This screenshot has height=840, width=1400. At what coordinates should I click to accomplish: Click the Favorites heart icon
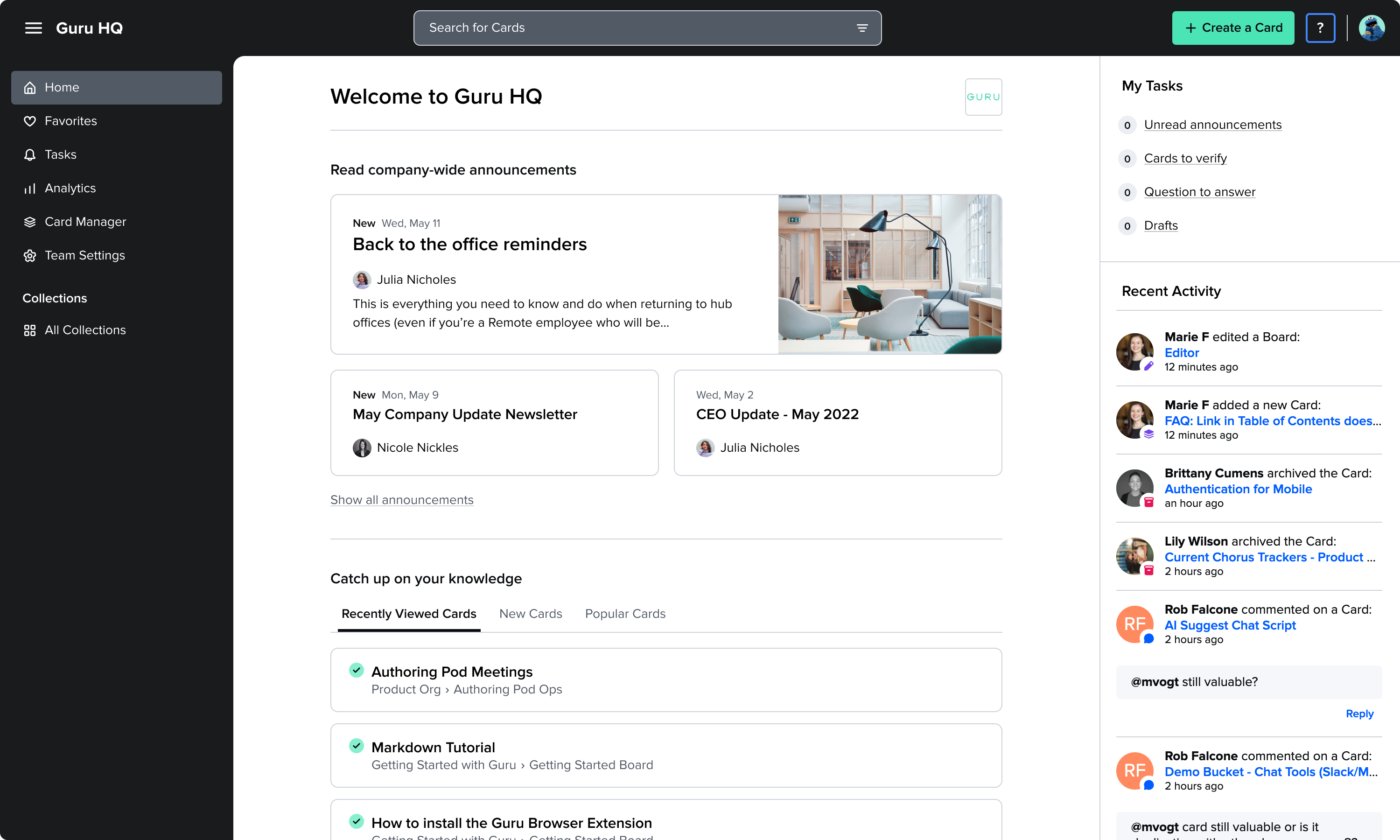[x=30, y=121]
